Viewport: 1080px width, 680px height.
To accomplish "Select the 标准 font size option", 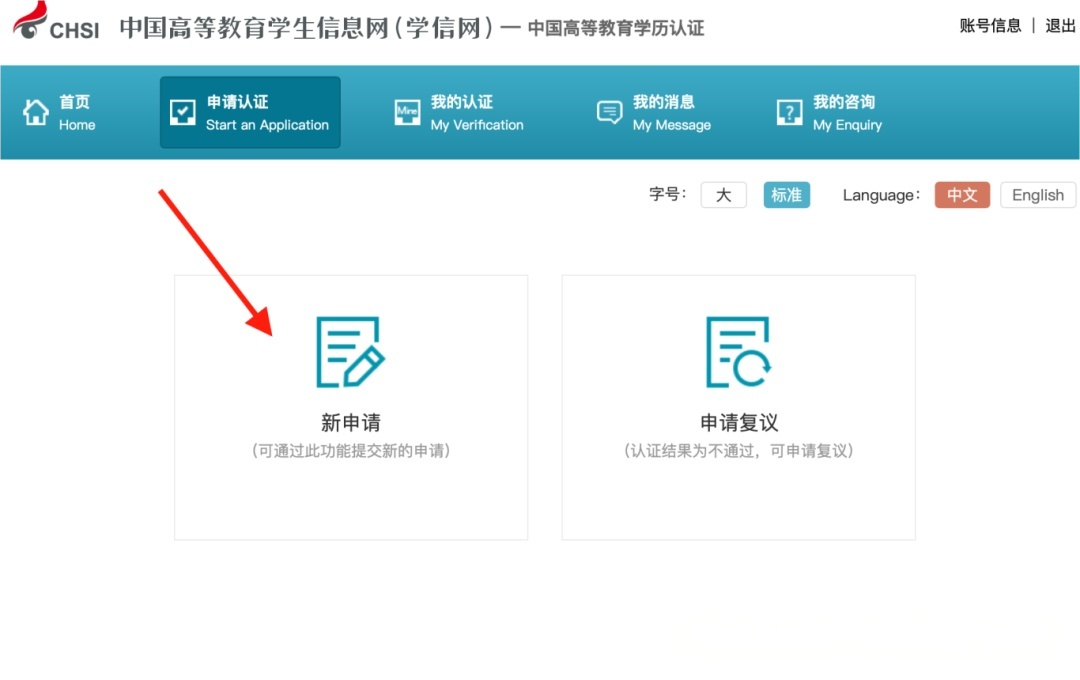I will (x=786, y=195).
